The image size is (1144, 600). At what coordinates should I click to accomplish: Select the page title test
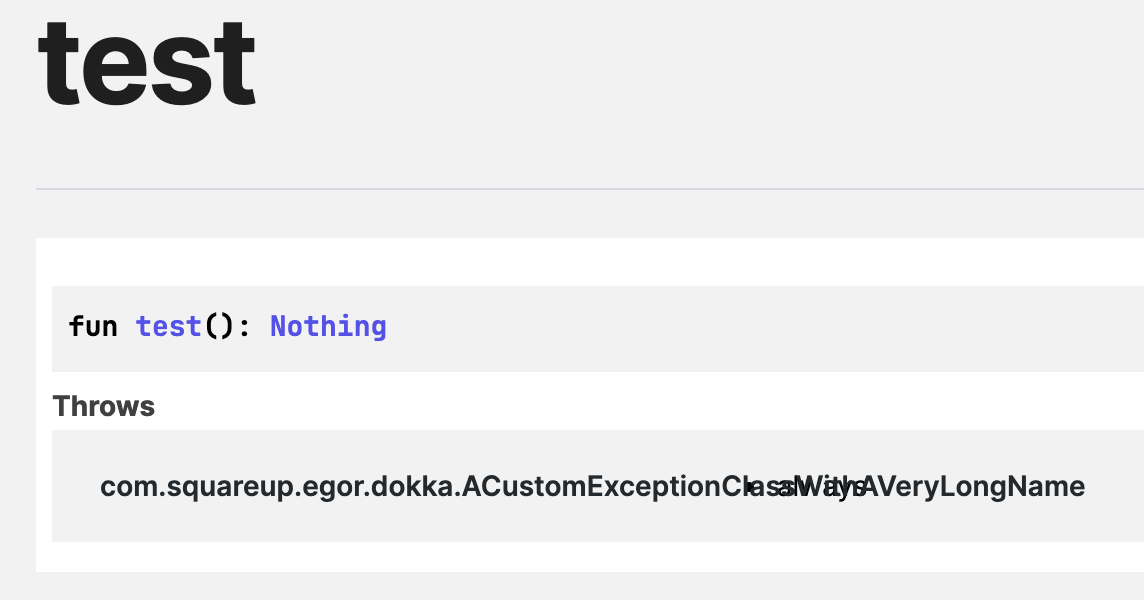tap(145, 62)
